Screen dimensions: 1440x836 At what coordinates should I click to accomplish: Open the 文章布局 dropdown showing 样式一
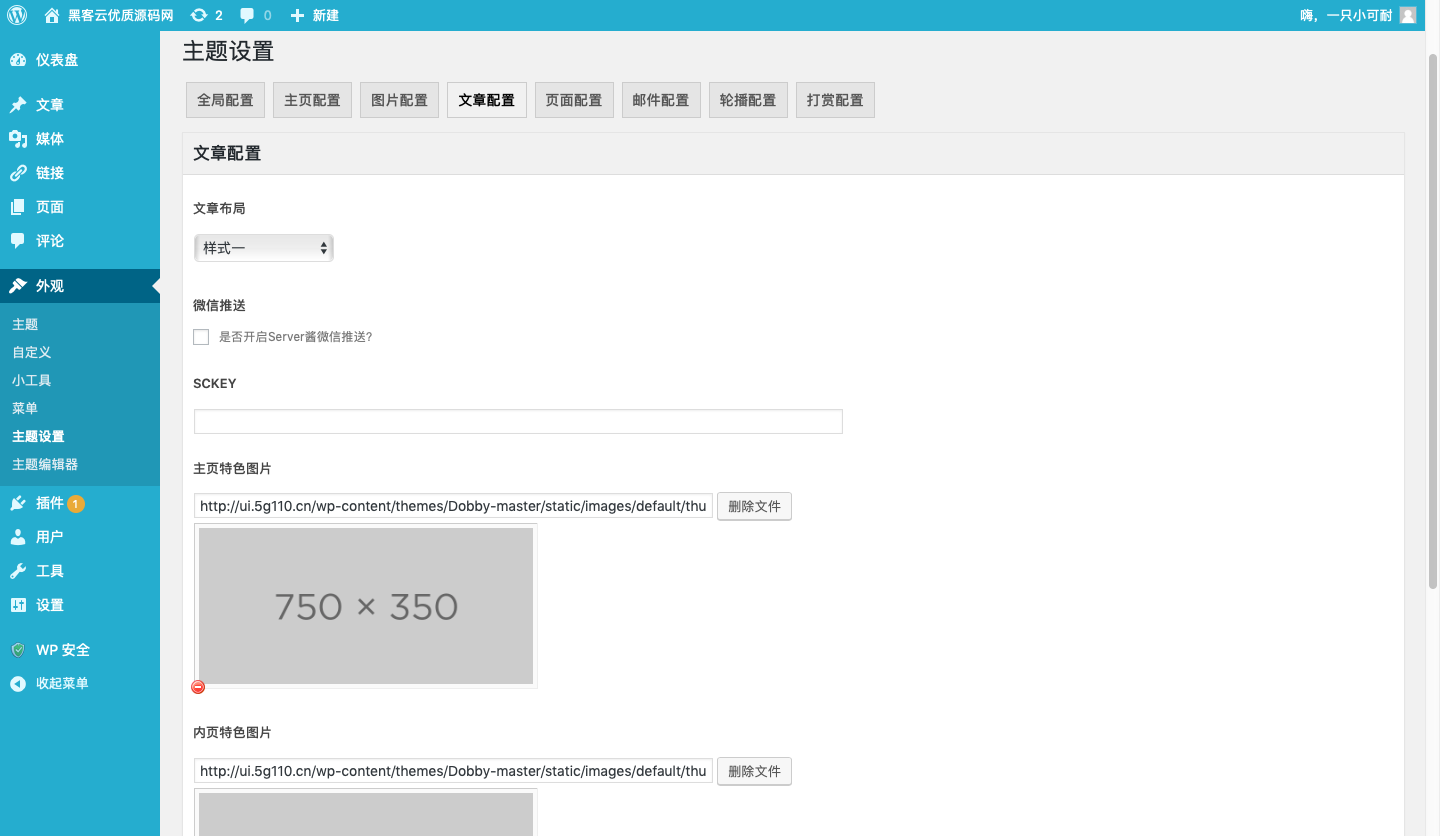[x=263, y=248]
